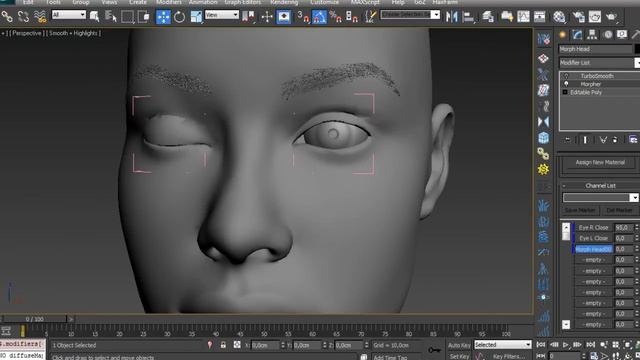Open the selection filter 'All' dropdown
Viewport: 640px width, 360px height.
pos(69,15)
